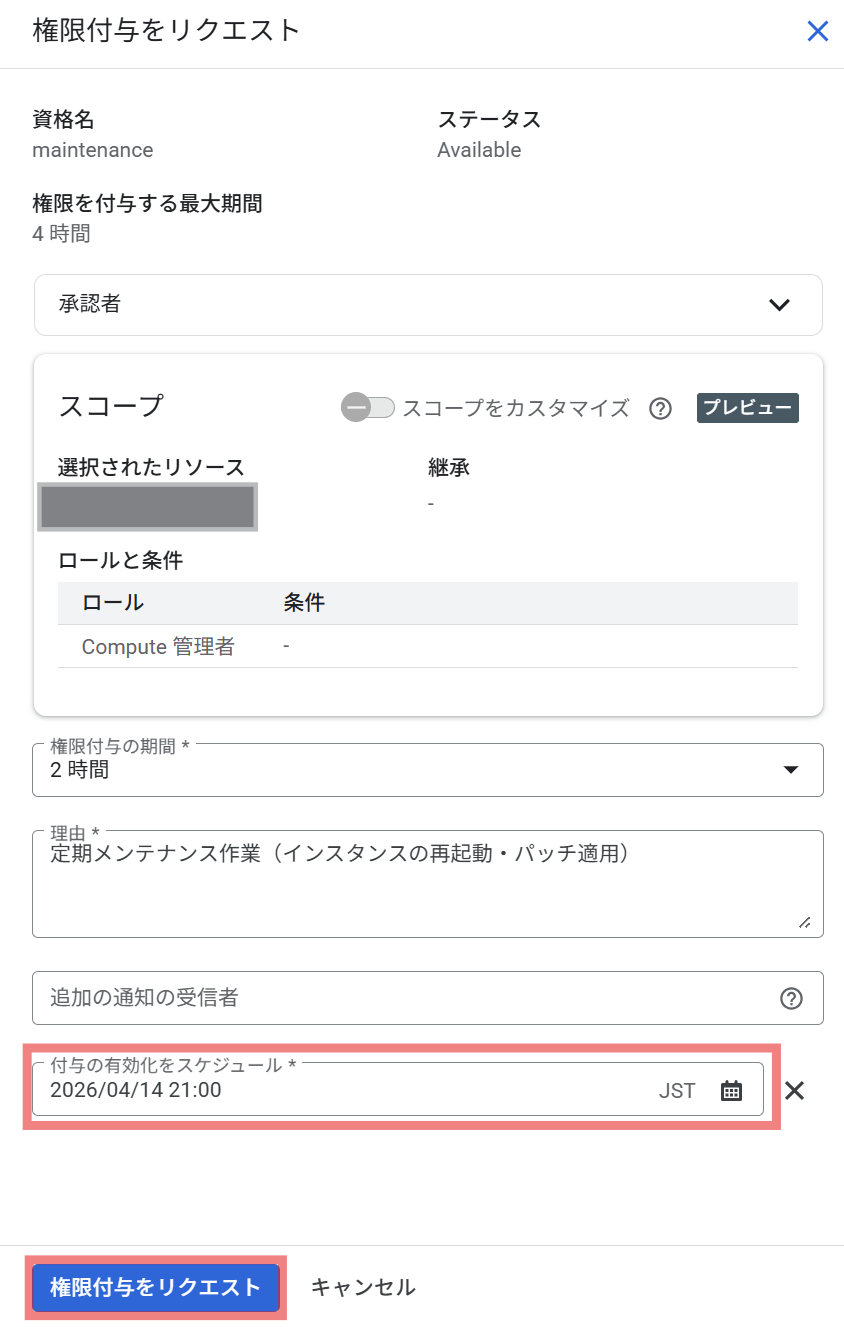Clear the scheduled activation date with the X icon
Image resolution: width=844 pixels, height=1327 pixels.
point(795,1090)
